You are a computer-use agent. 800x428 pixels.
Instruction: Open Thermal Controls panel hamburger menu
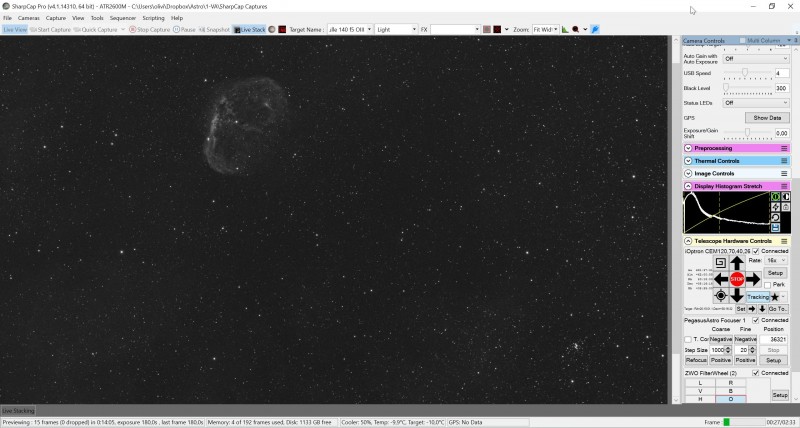[x=784, y=161]
